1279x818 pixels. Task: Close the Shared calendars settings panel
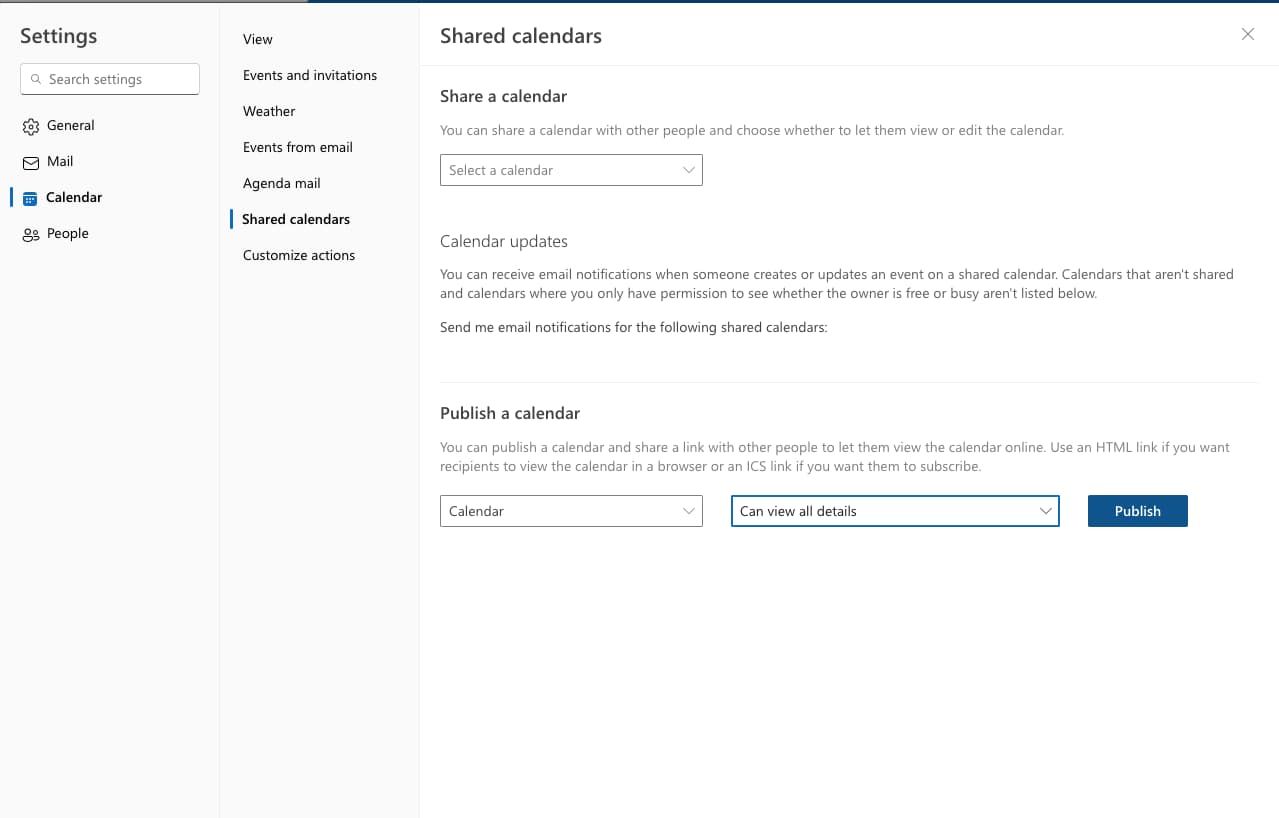(x=1247, y=34)
